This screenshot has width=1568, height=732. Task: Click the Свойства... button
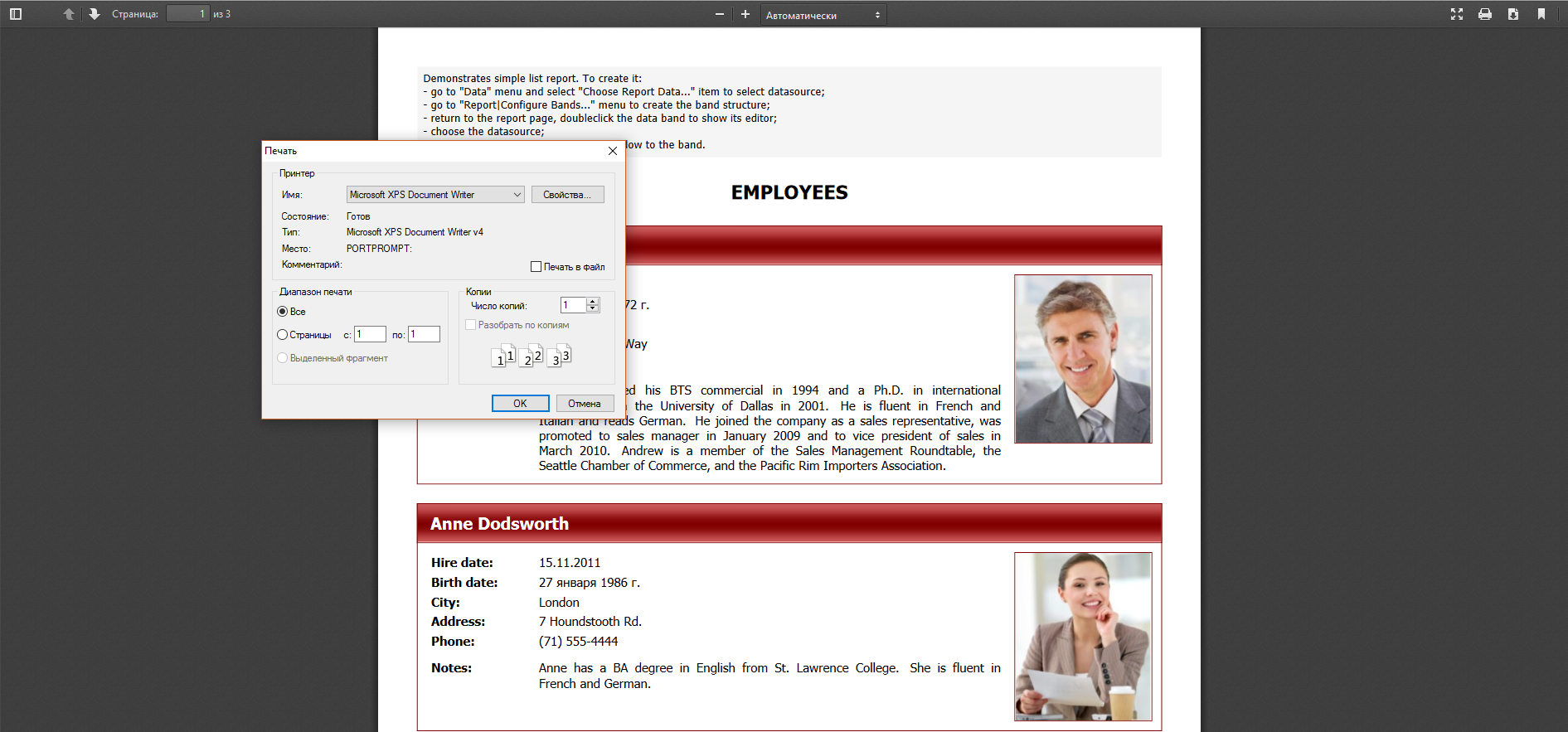tap(567, 195)
